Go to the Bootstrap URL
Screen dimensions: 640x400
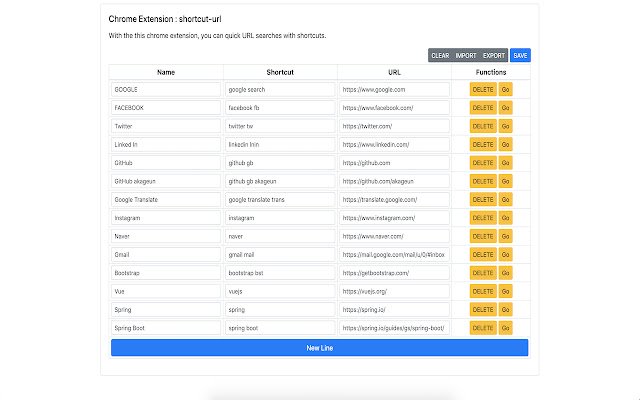(505, 273)
